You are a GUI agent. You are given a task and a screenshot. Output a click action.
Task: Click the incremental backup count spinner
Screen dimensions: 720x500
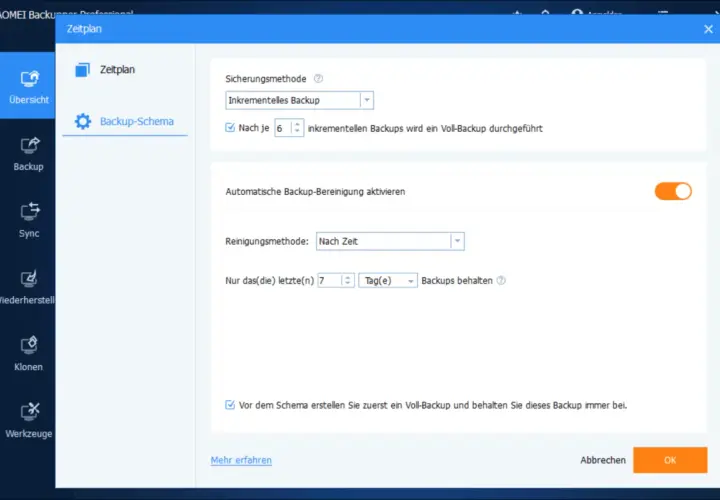297,128
